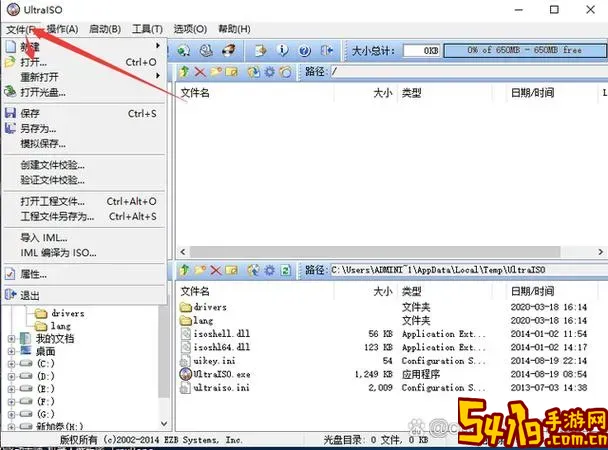608x450 pixels.
Task: Expand the 重新打开 submenu
Action: (84, 77)
